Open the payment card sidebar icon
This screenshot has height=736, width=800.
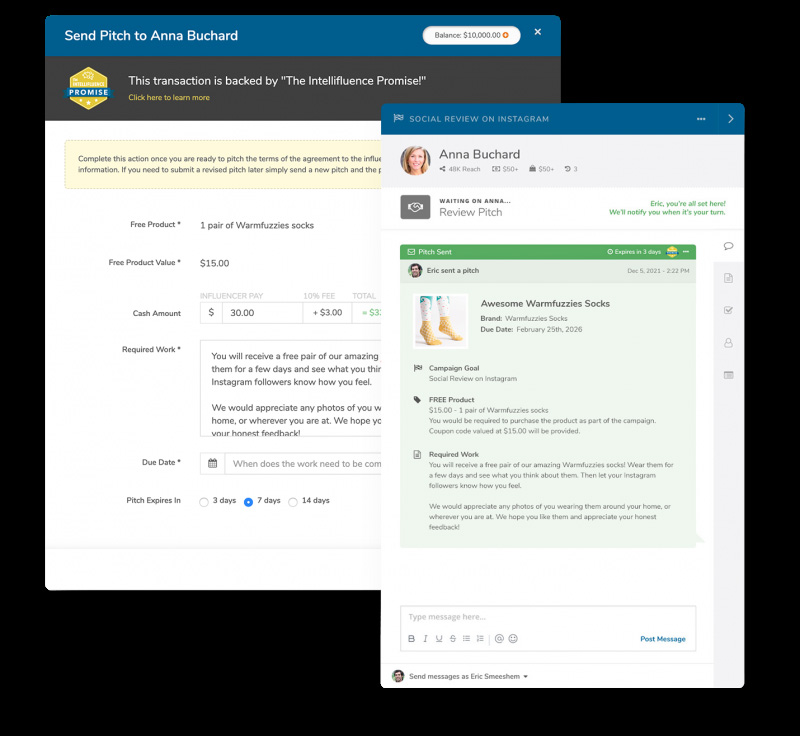click(729, 375)
